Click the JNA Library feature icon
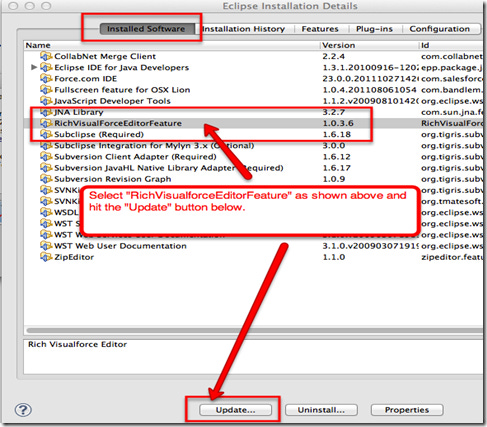Image resolution: width=487 pixels, height=427 pixels. [46, 112]
